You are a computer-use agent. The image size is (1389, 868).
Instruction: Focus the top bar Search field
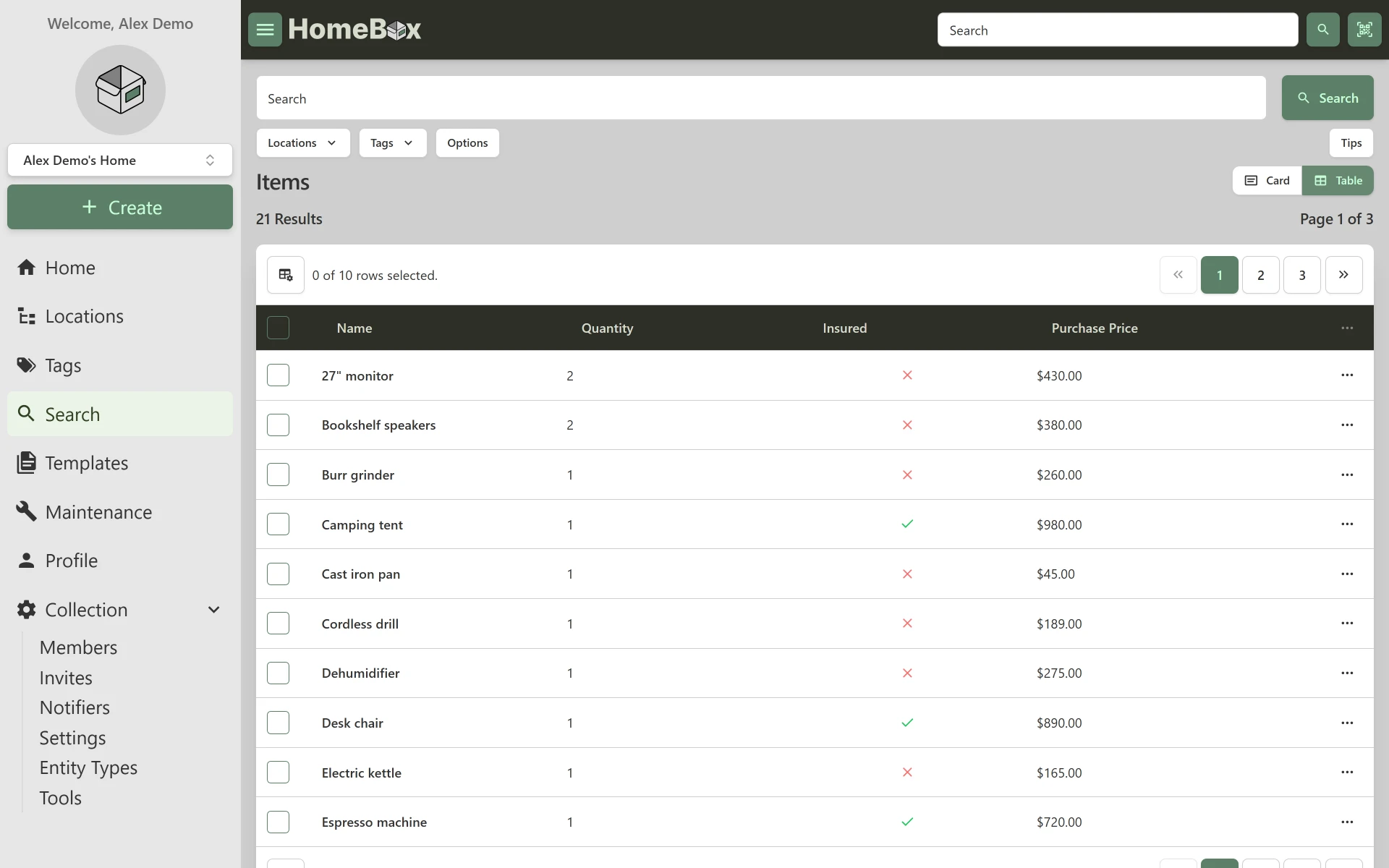click(x=1118, y=30)
